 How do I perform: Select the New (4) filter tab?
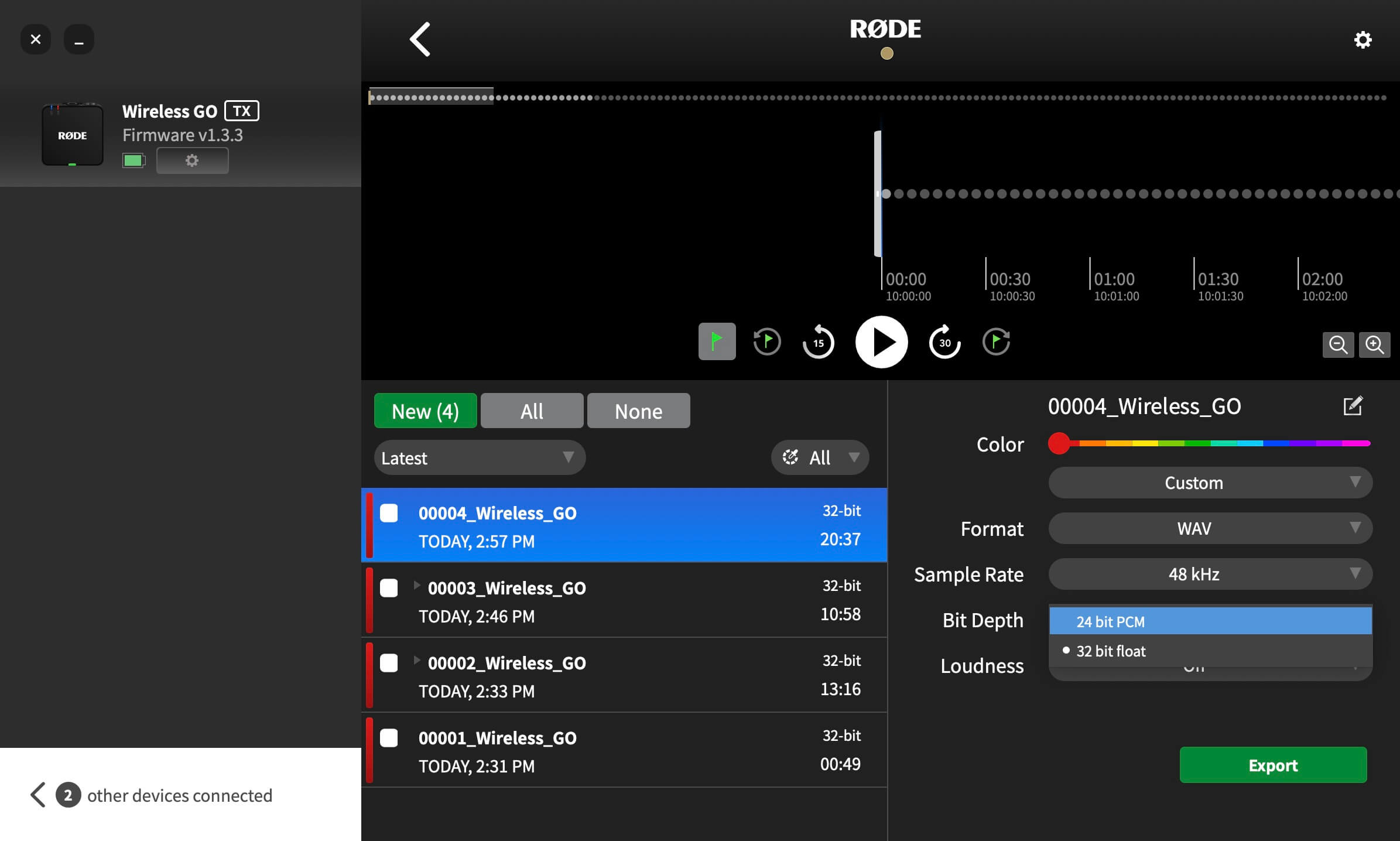[x=426, y=411]
